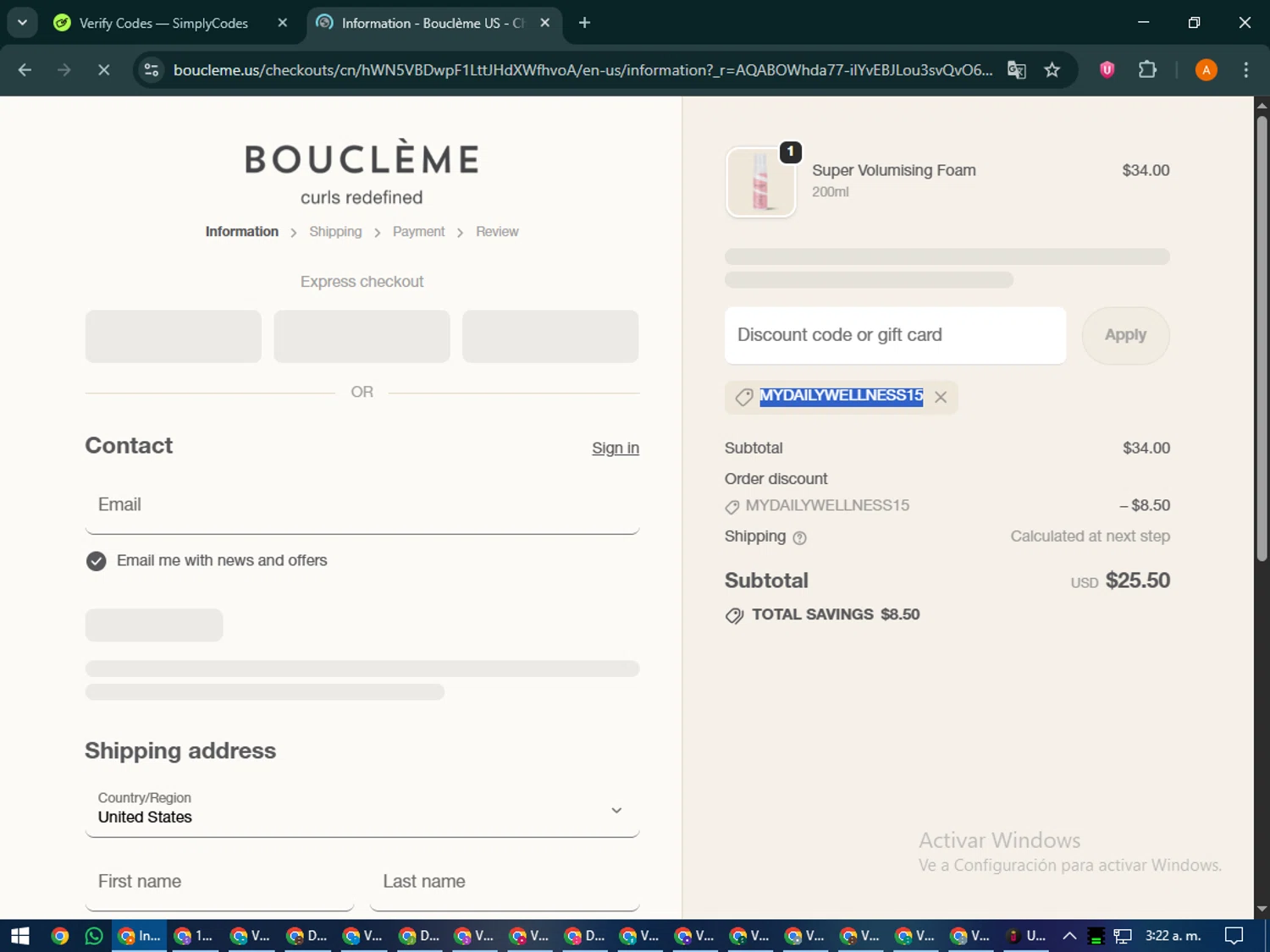Close the Verify Codes — SimplyCodes tab
The image size is (1270, 952).
(283, 23)
